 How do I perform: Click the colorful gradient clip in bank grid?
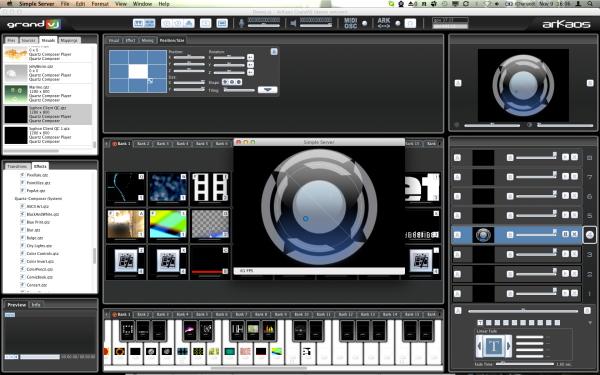tap(168, 225)
